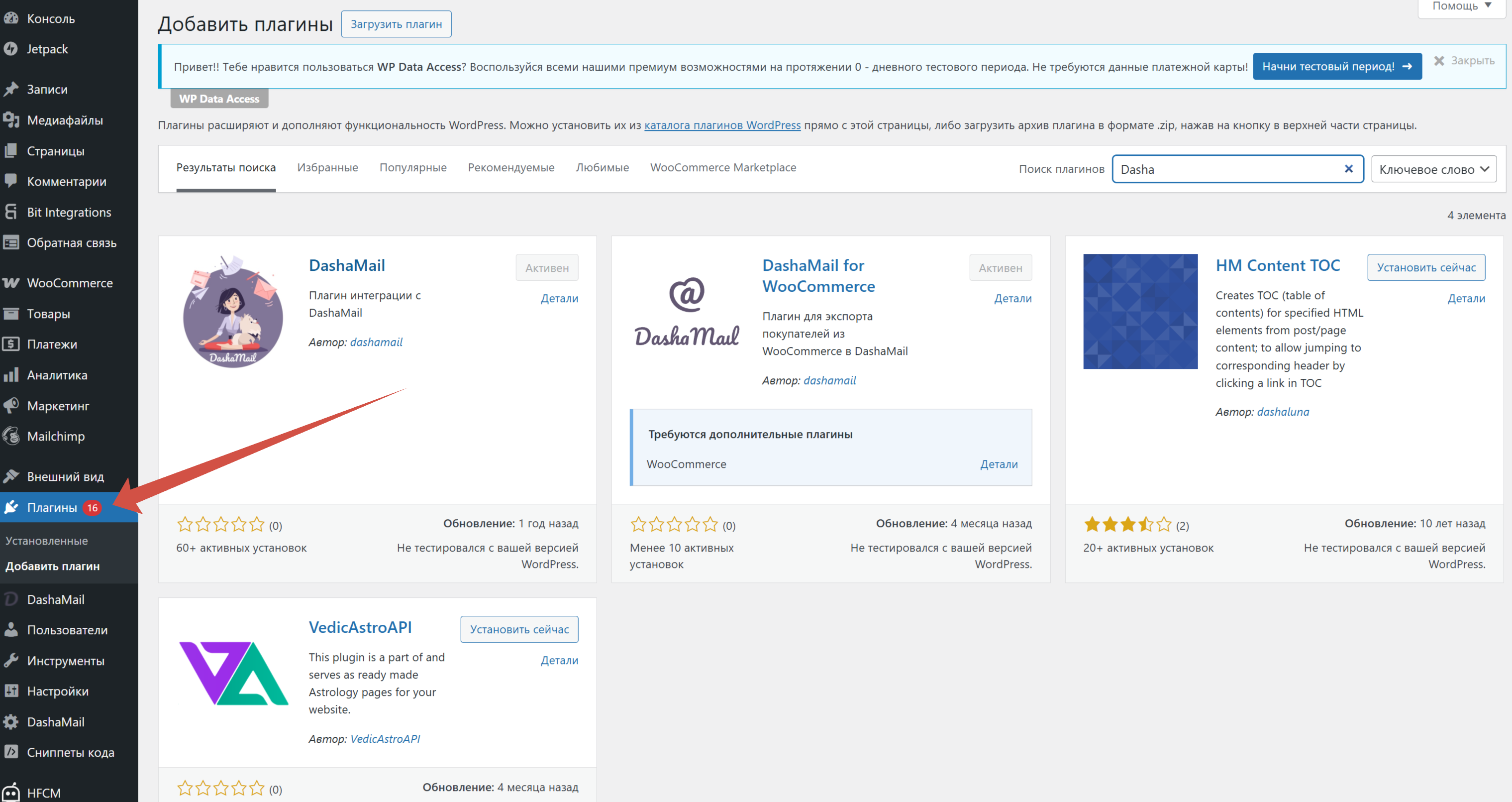Open the WooCommerce Marketplace tab
Screen dimensions: 1512x802
(722, 167)
